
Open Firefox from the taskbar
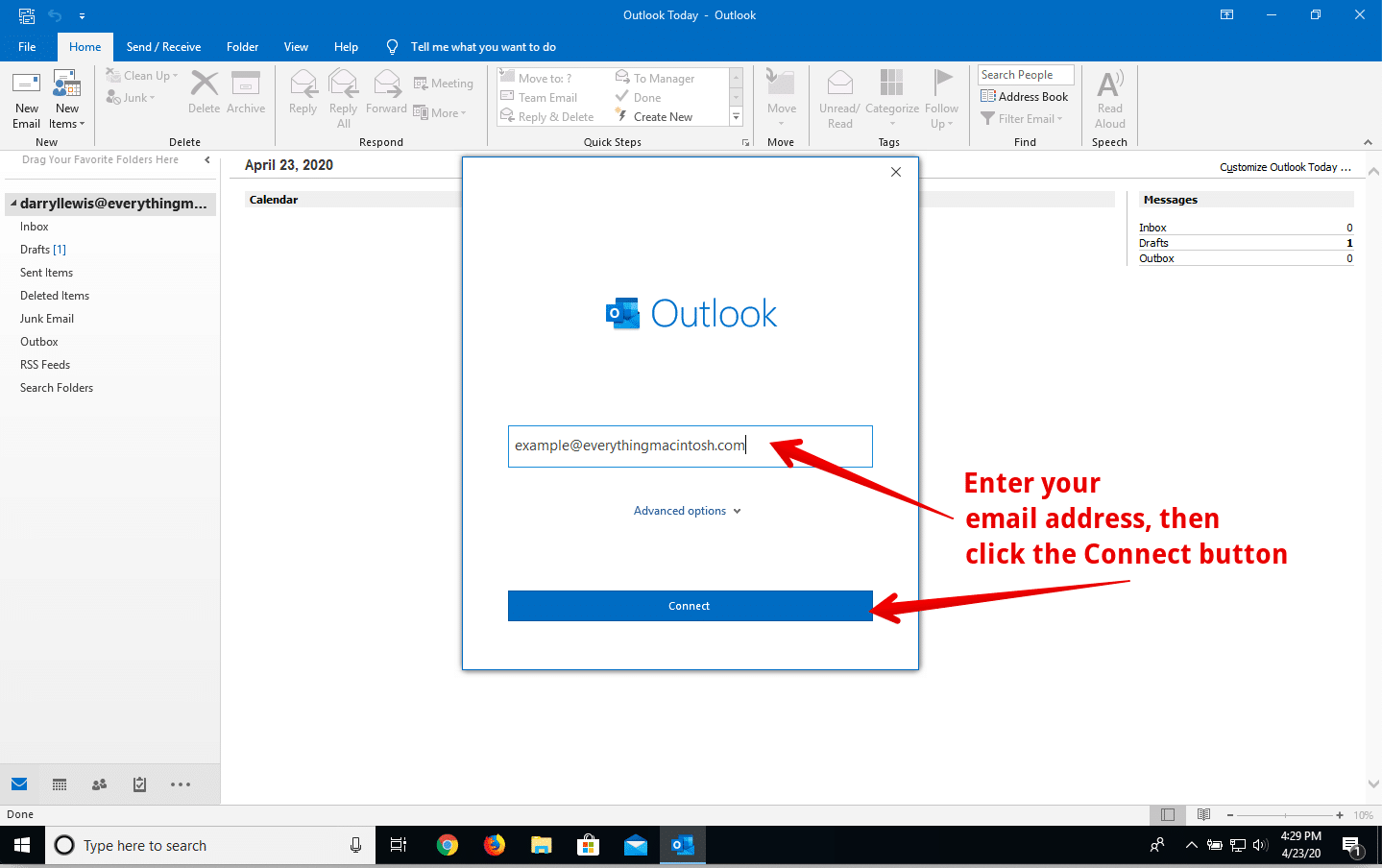[495, 845]
